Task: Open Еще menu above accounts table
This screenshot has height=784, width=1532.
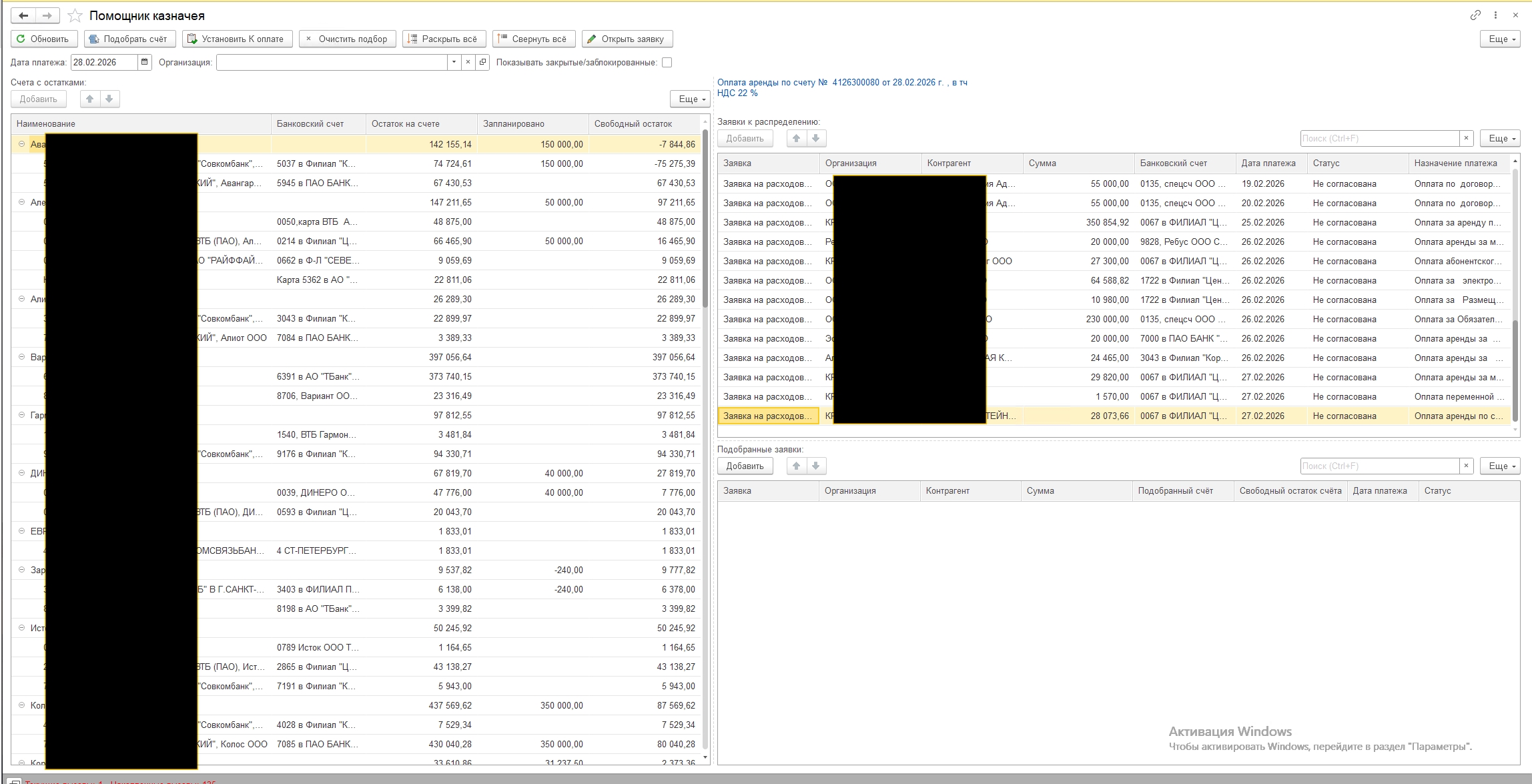Action: pyautogui.click(x=689, y=99)
